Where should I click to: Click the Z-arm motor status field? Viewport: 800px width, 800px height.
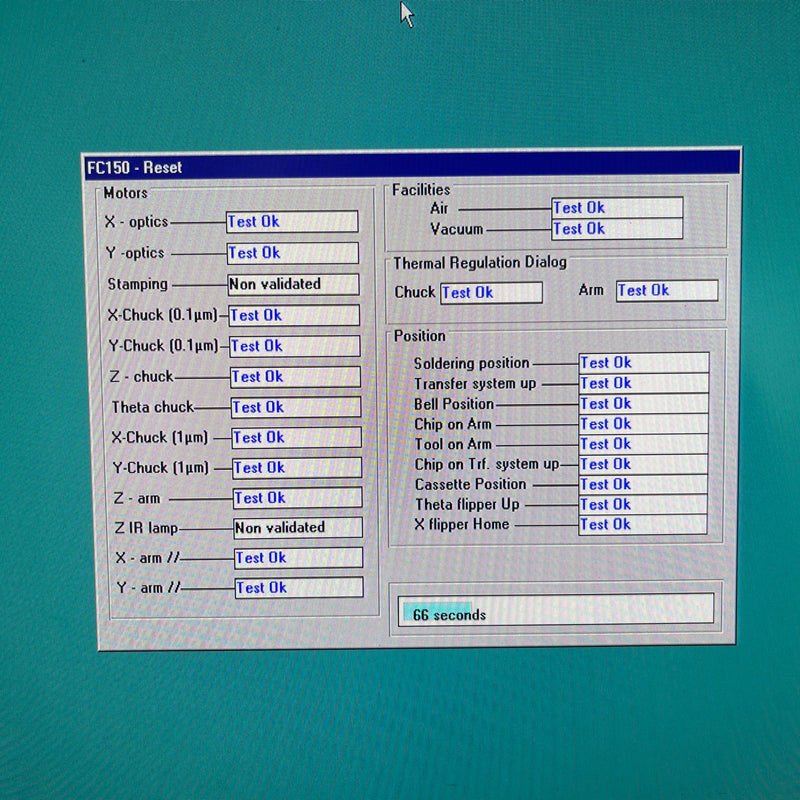click(x=297, y=497)
